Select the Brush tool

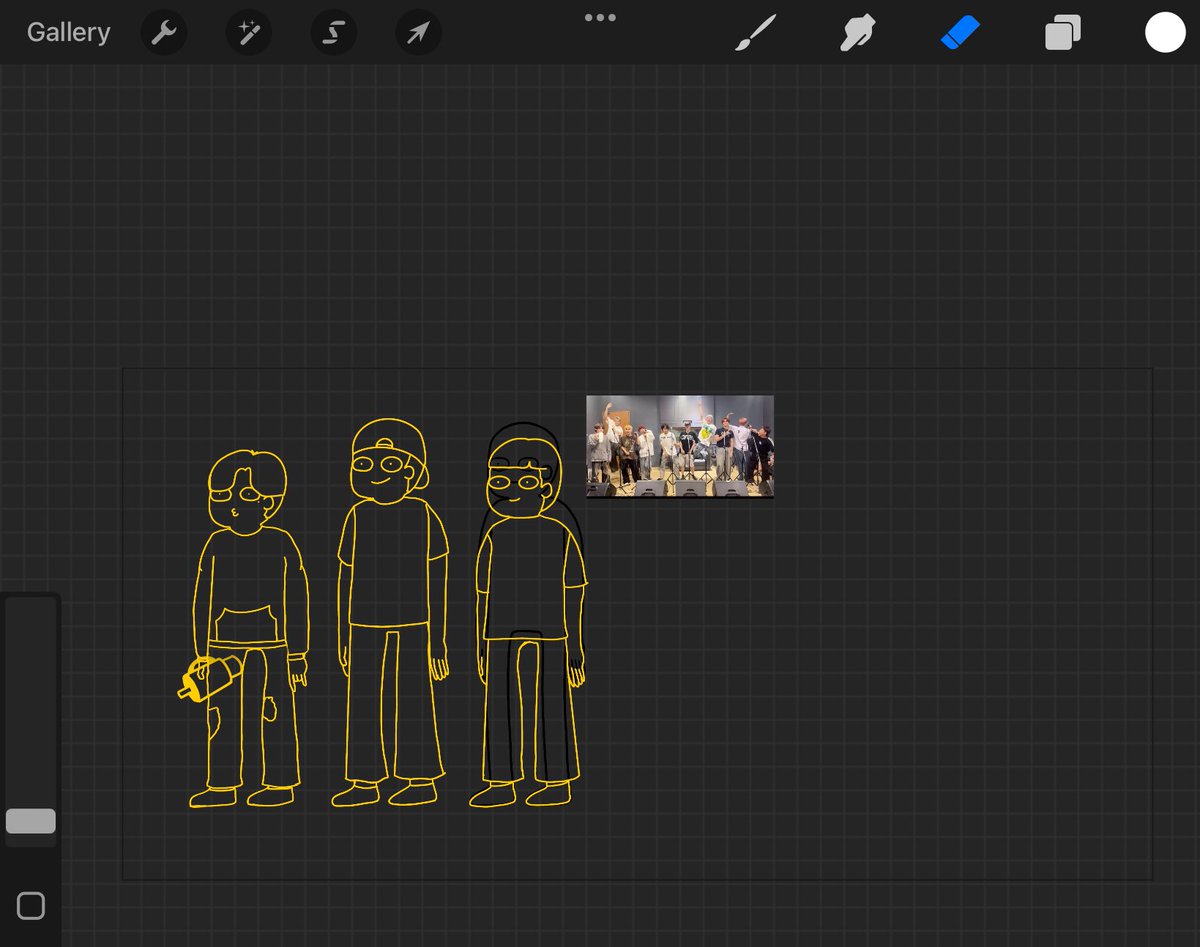[x=756, y=33]
